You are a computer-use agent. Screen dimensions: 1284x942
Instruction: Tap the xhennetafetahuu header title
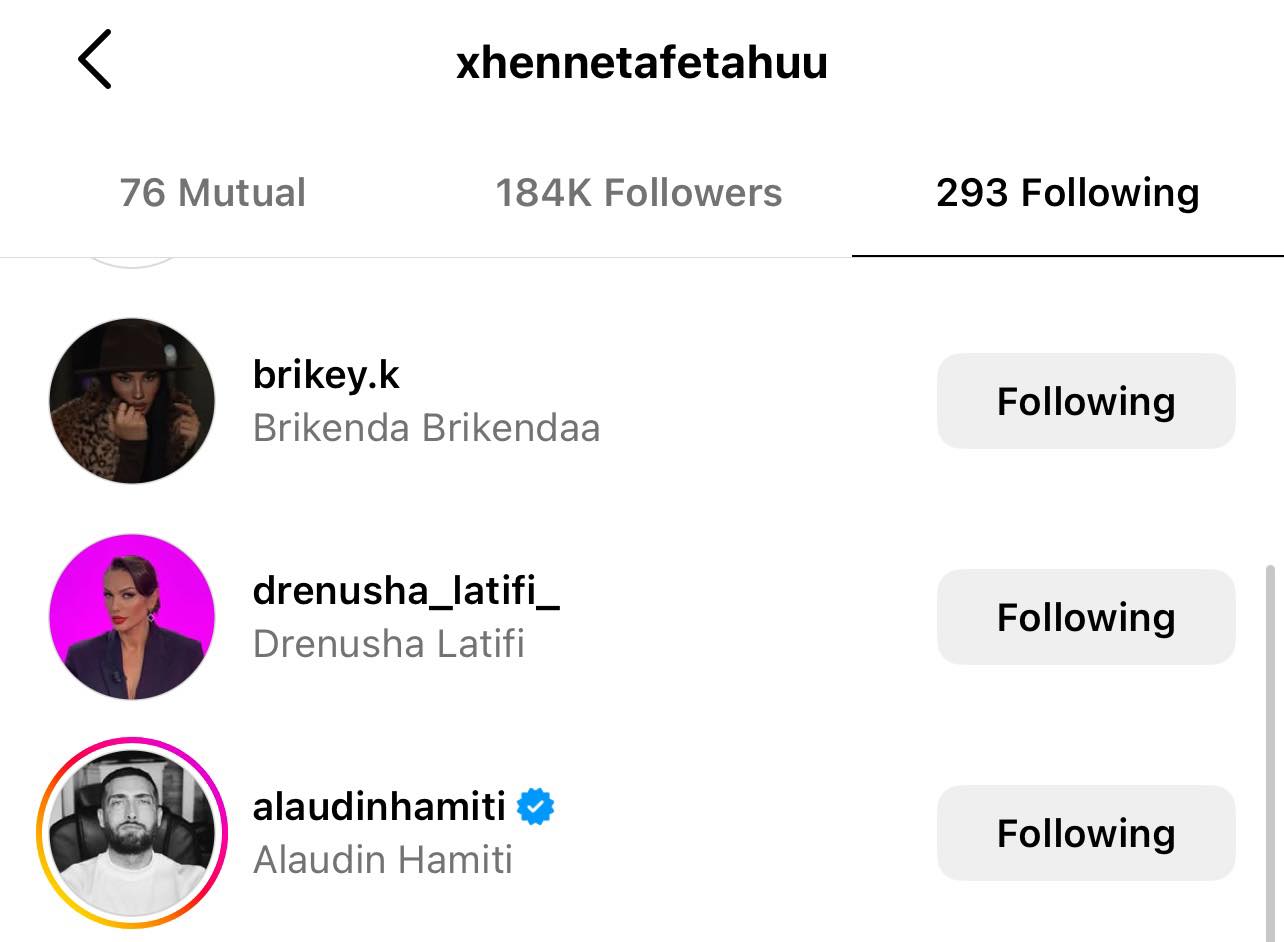coord(642,62)
